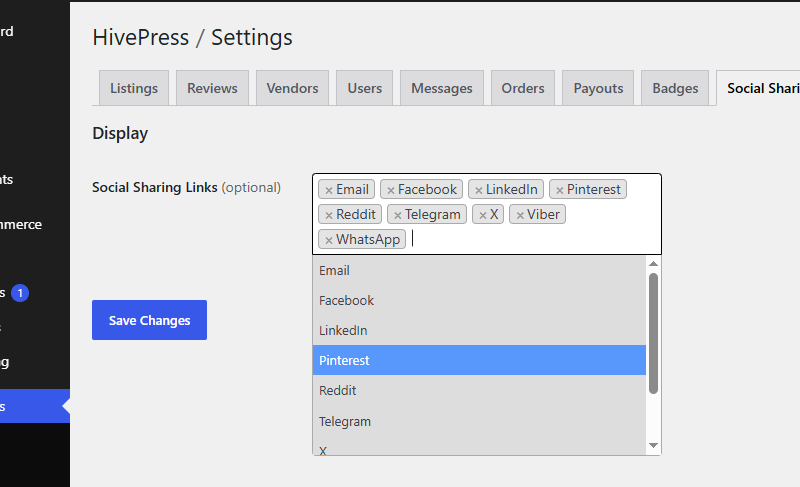Open the Messages tab
This screenshot has width=800, height=487.
pyautogui.click(x=442, y=88)
